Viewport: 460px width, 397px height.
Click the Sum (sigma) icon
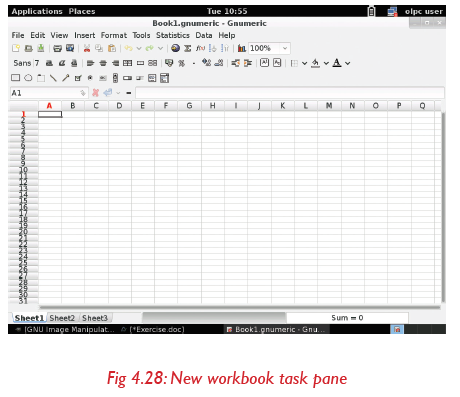188,48
